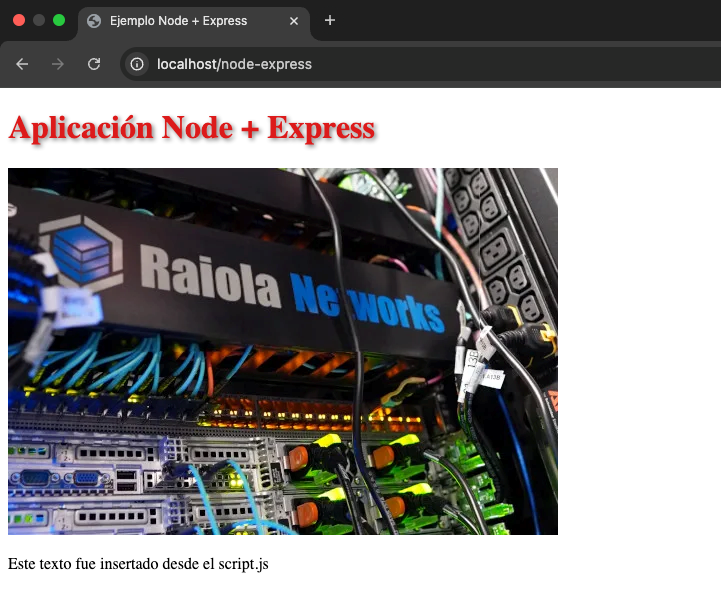
Task: Maximize the window with the green button
Action: coord(59,20)
